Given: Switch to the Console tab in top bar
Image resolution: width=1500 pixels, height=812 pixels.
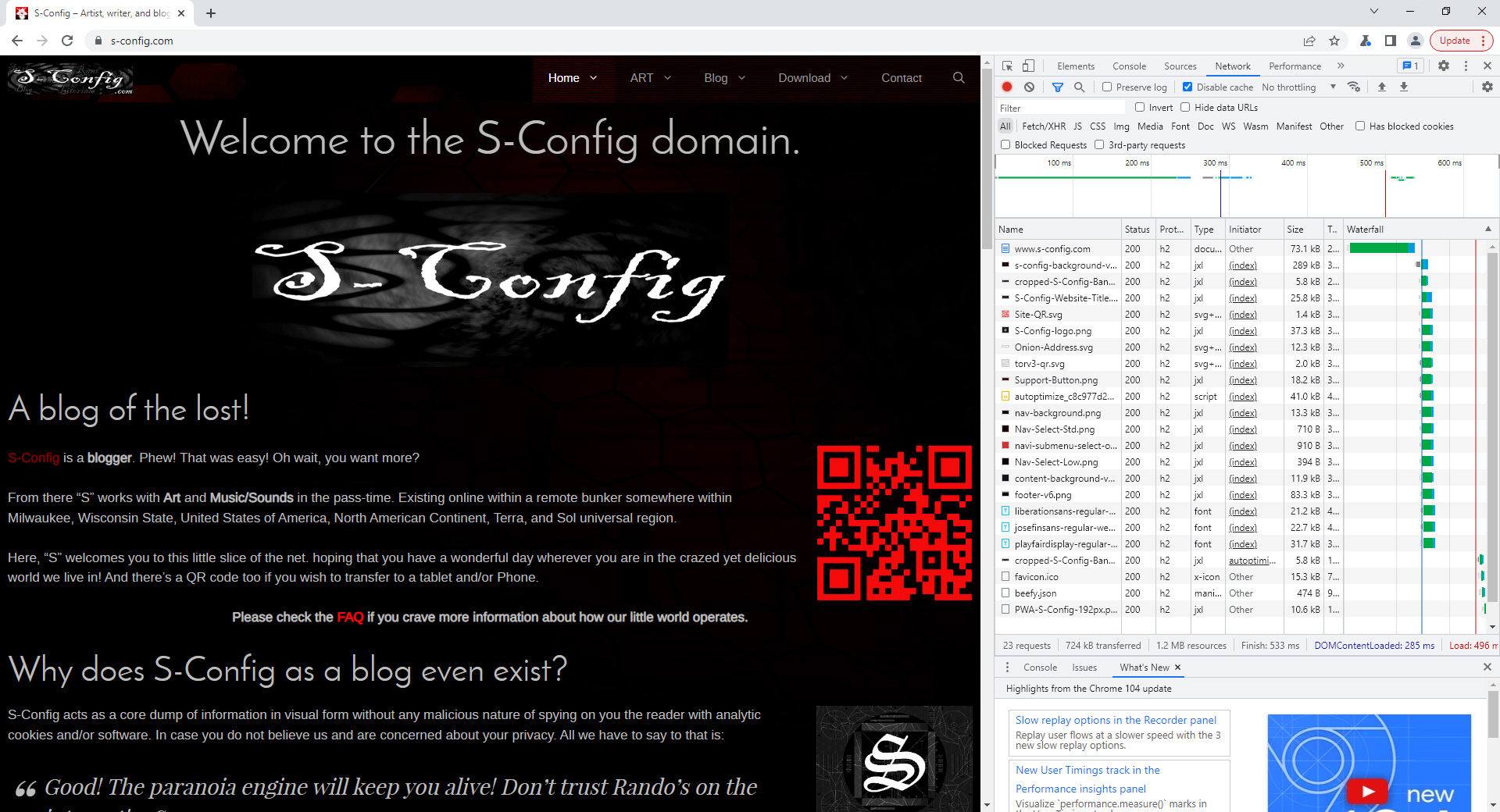Looking at the screenshot, I should coord(1129,66).
